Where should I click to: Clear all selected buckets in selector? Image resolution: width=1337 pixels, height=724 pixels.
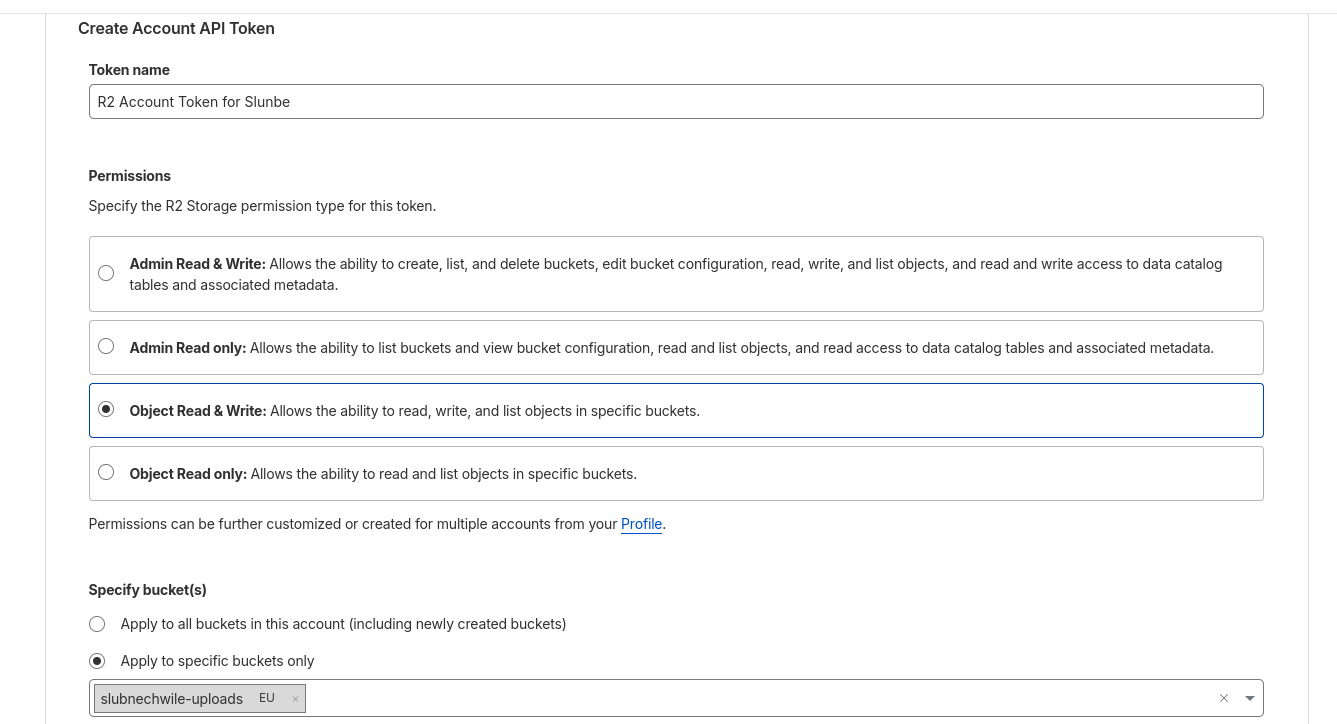pyautogui.click(x=1223, y=698)
